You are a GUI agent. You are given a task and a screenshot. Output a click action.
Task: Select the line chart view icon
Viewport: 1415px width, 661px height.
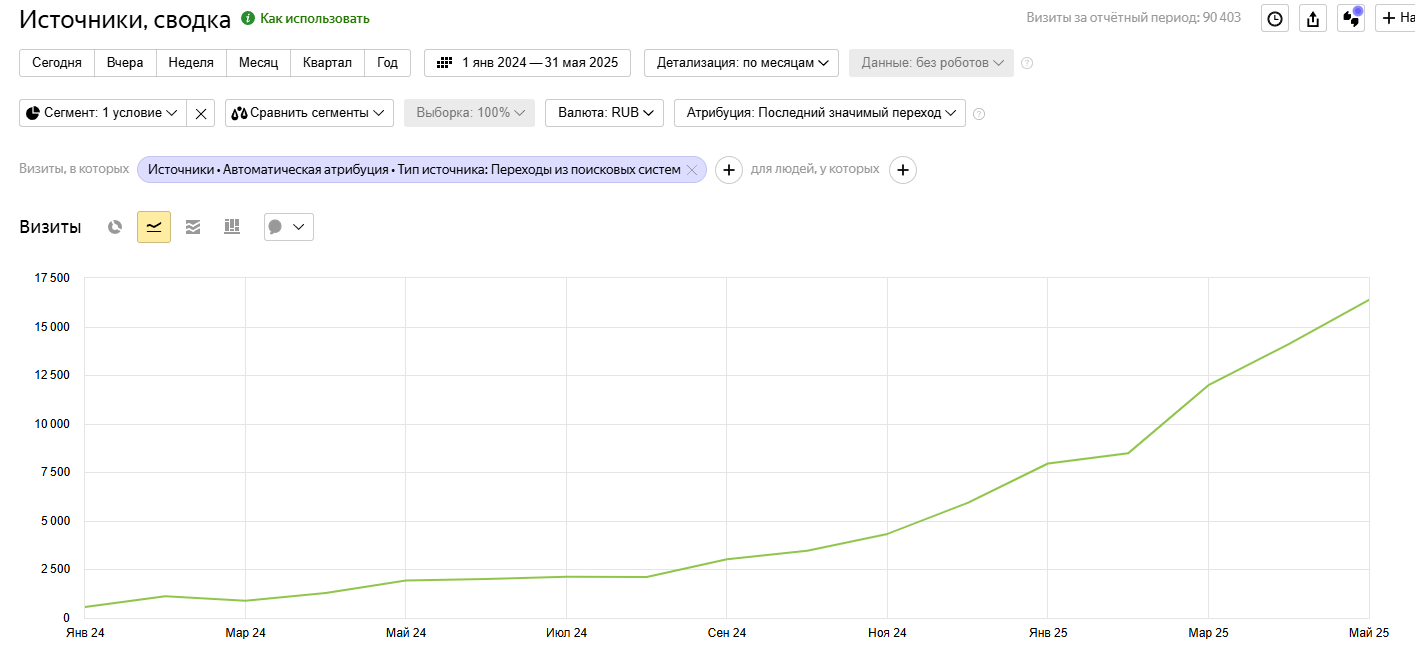coord(154,227)
